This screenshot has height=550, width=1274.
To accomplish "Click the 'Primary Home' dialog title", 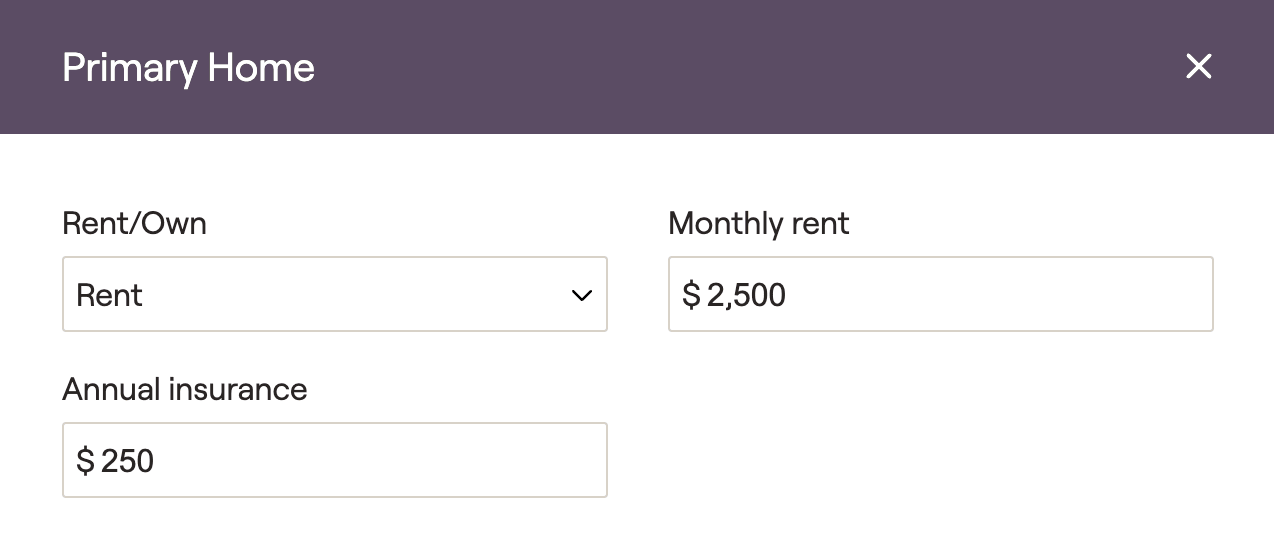I will tap(188, 68).
